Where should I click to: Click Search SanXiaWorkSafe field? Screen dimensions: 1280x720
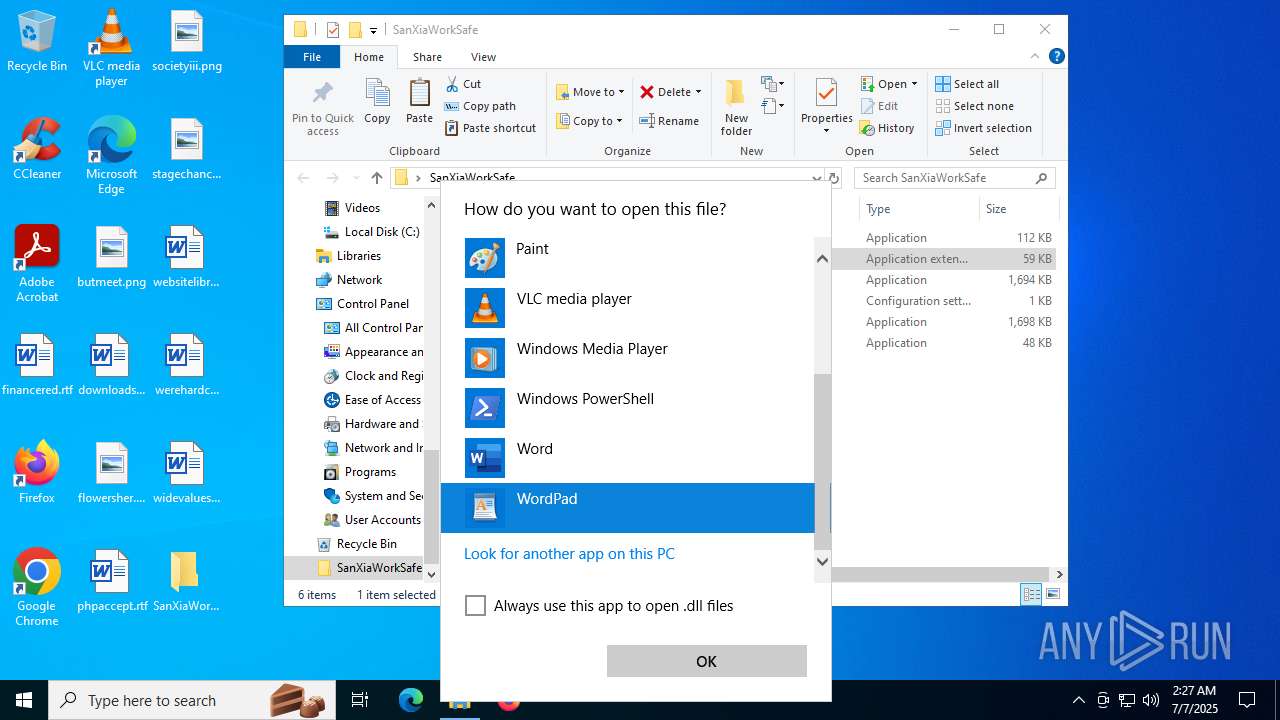click(x=955, y=178)
